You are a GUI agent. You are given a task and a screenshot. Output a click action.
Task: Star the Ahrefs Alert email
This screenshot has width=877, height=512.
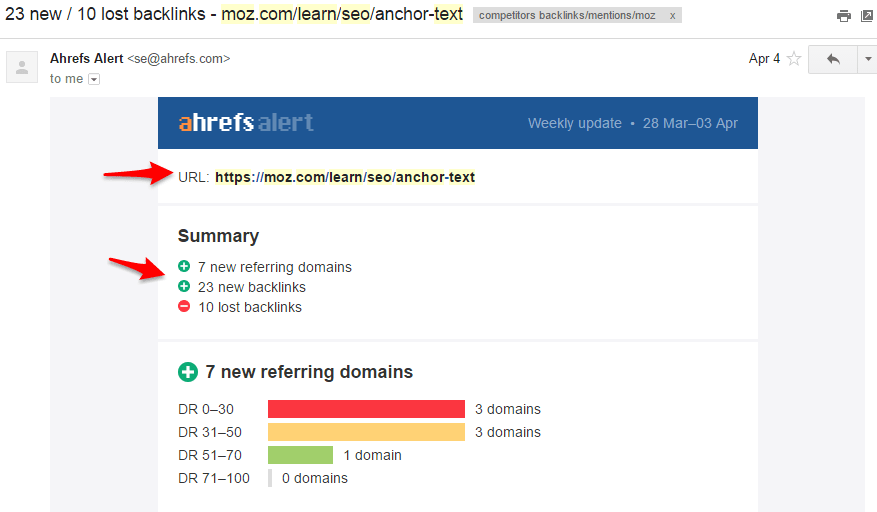pyautogui.click(x=794, y=59)
